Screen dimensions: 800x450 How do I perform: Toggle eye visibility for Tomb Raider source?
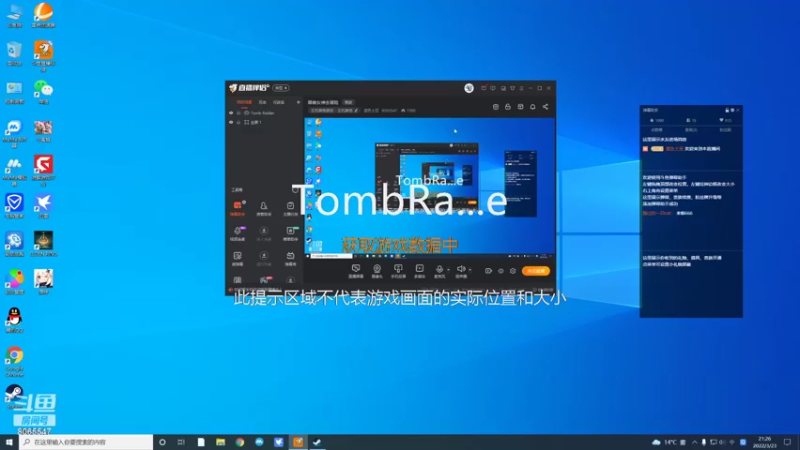[x=231, y=113]
